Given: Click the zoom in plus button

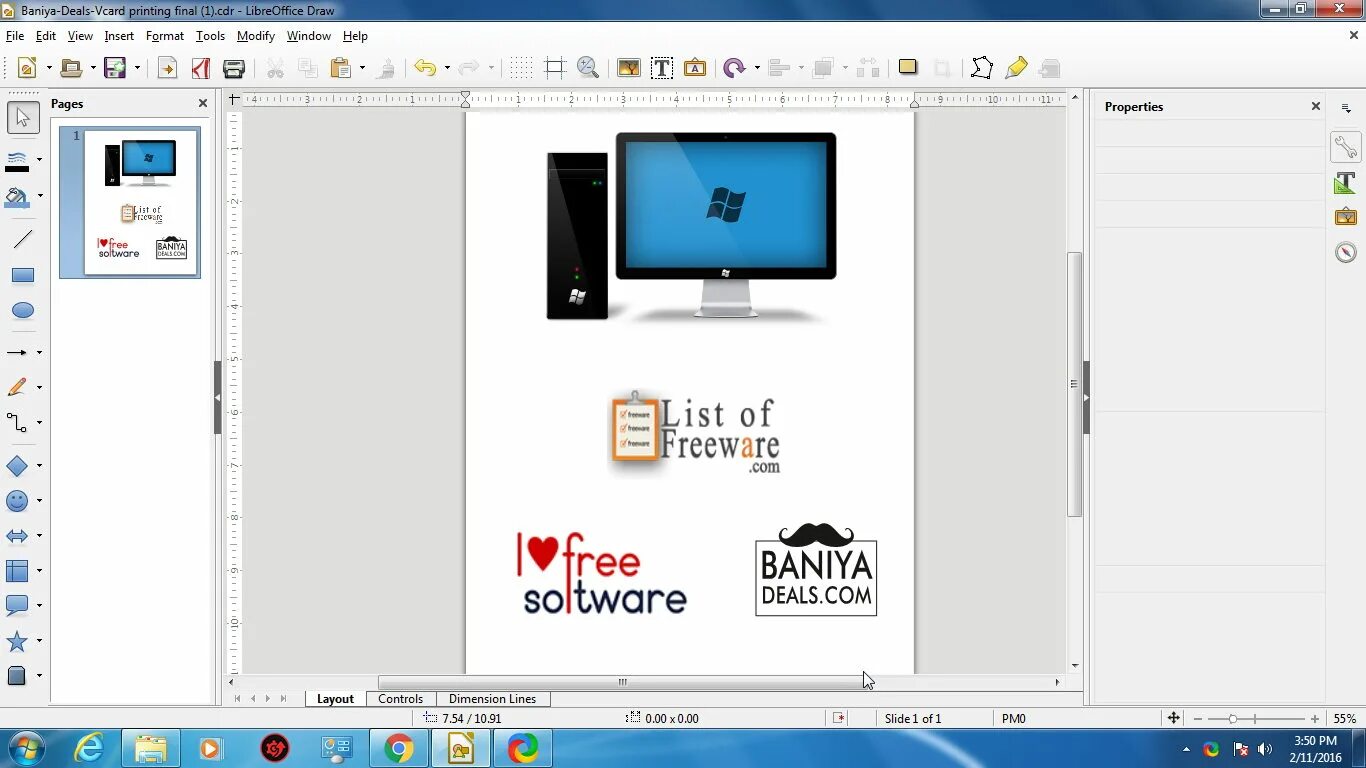Looking at the screenshot, I should coord(1315,719).
